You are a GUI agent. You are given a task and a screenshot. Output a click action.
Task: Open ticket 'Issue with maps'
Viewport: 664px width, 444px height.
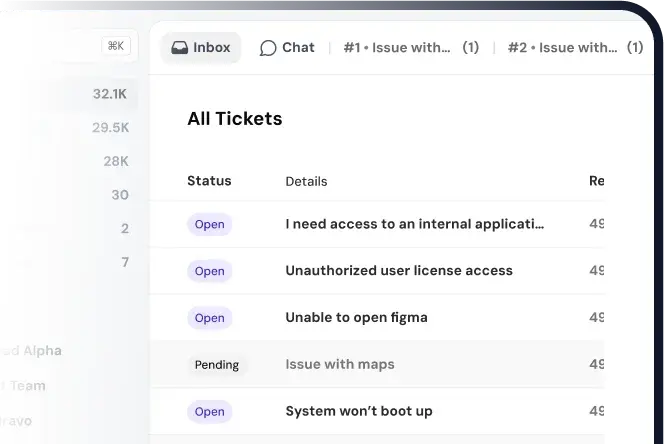377,364
